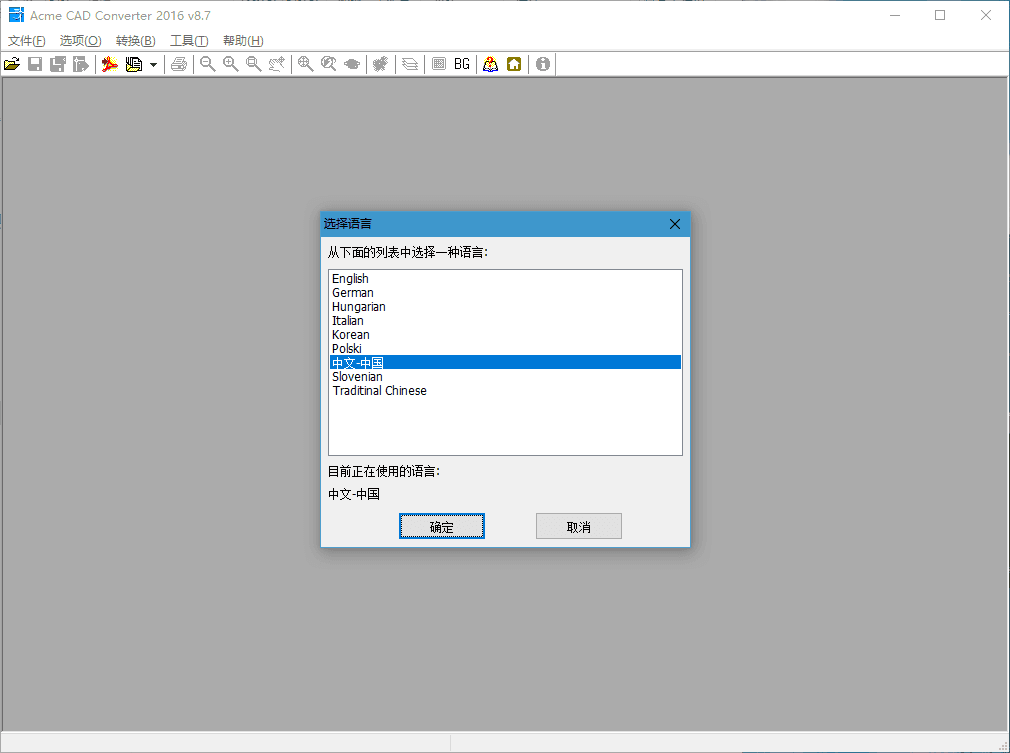
Task: Click the batch convert documents icon
Action: (x=134, y=64)
